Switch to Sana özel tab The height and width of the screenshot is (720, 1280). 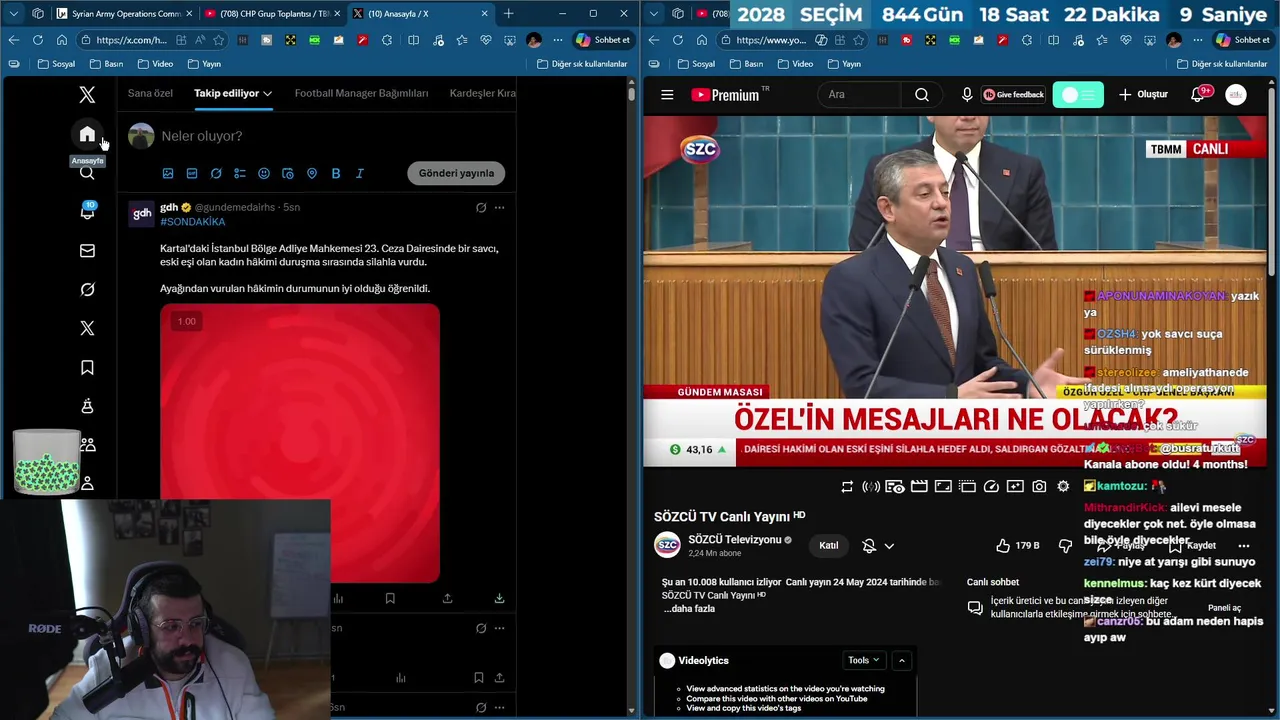point(150,93)
